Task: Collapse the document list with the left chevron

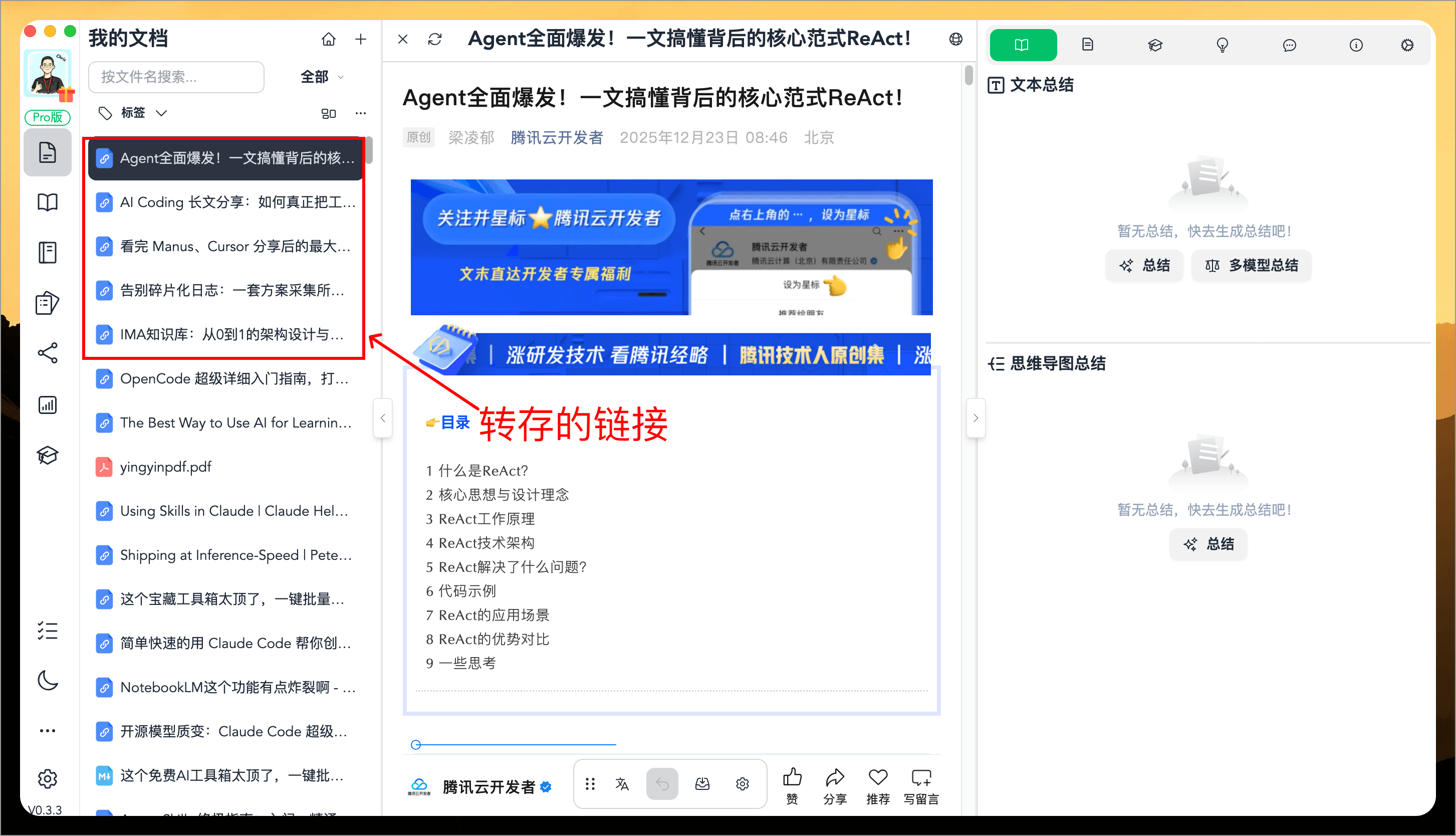Action: pyautogui.click(x=383, y=418)
